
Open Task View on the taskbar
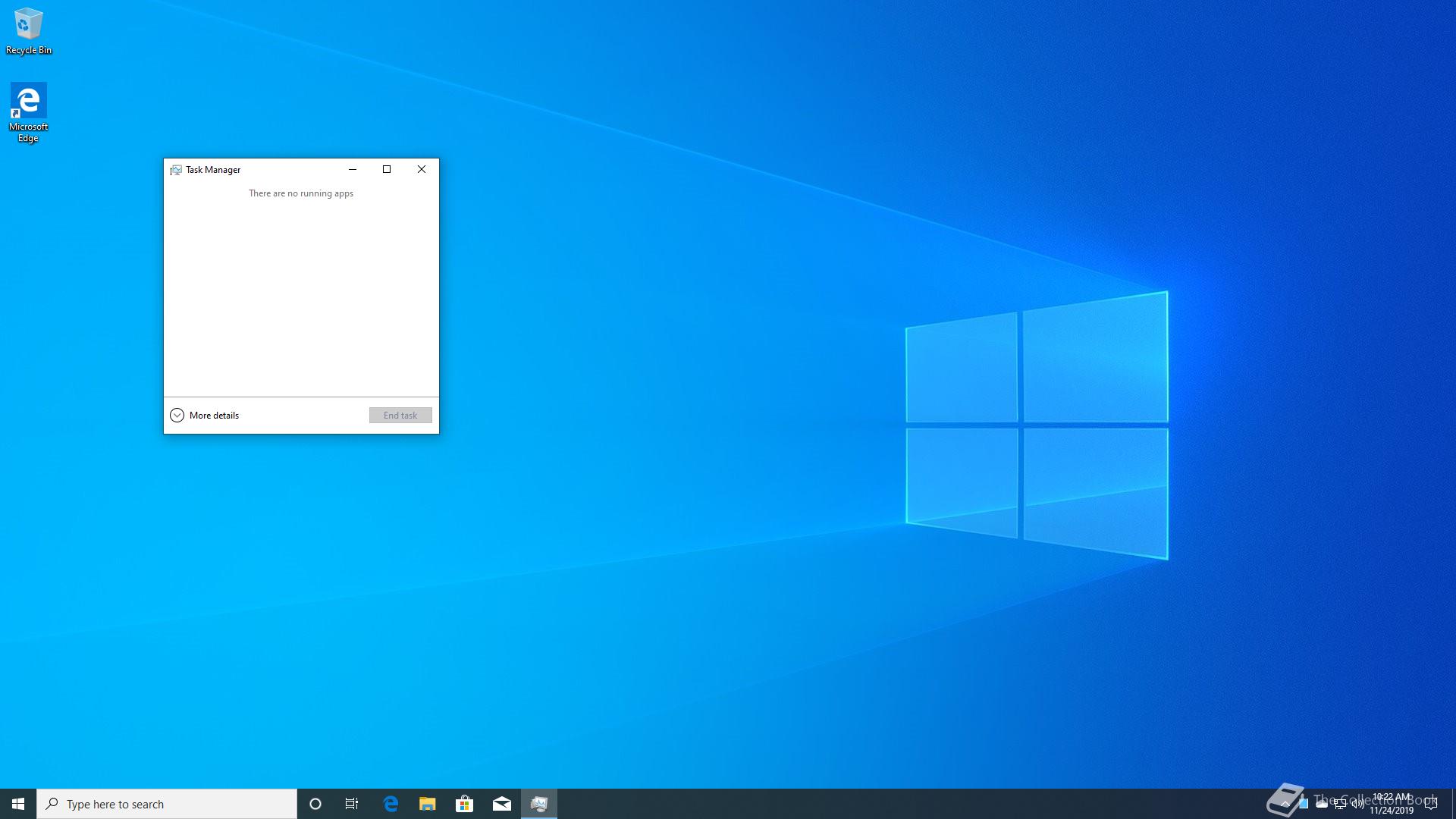(352, 804)
